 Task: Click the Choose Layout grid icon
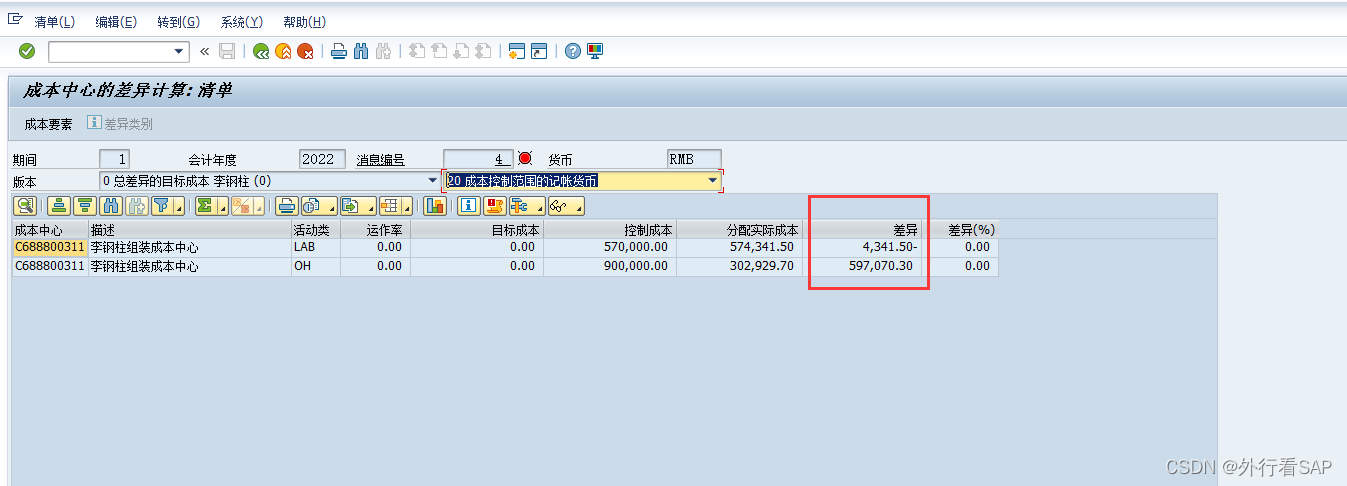(x=390, y=206)
